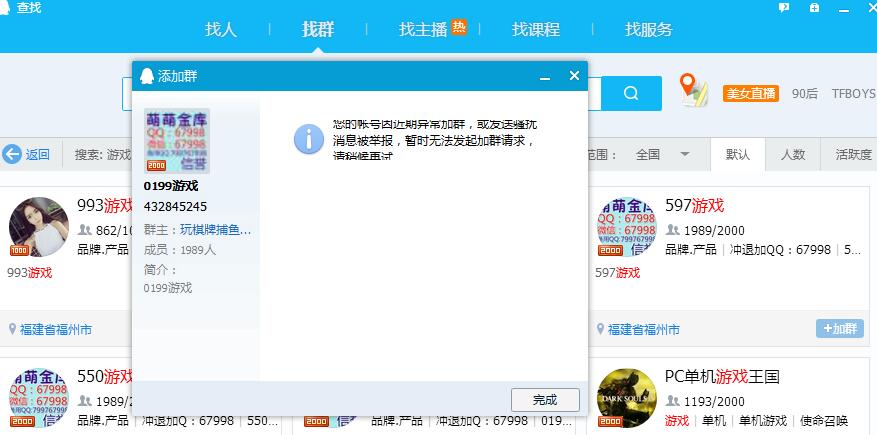The height and width of the screenshot is (435, 877).
Task: Click the magnifier search button
Action: click(631, 93)
